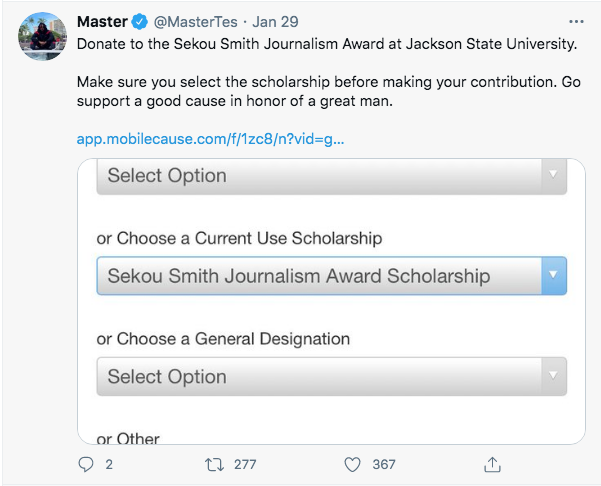Click the blue verified badge beside Master
Viewport: 601px width, 486px height.
[x=141, y=21]
